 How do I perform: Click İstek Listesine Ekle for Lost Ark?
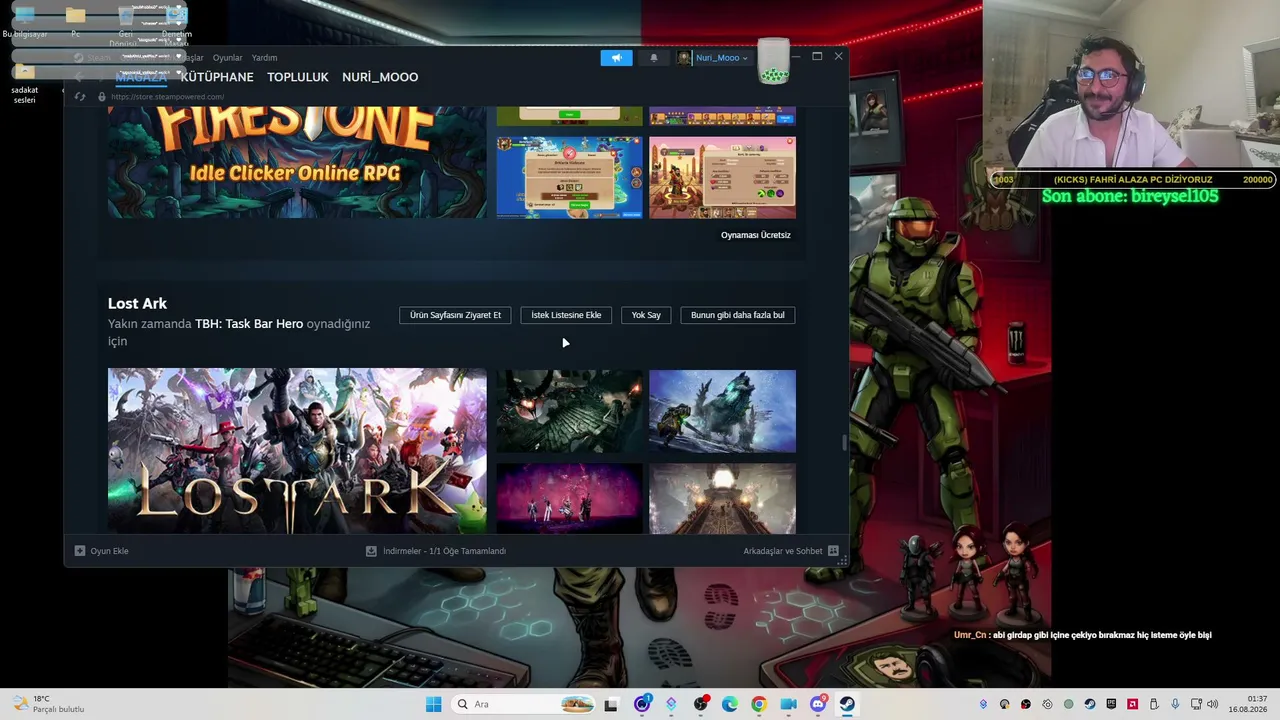tap(566, 315)
